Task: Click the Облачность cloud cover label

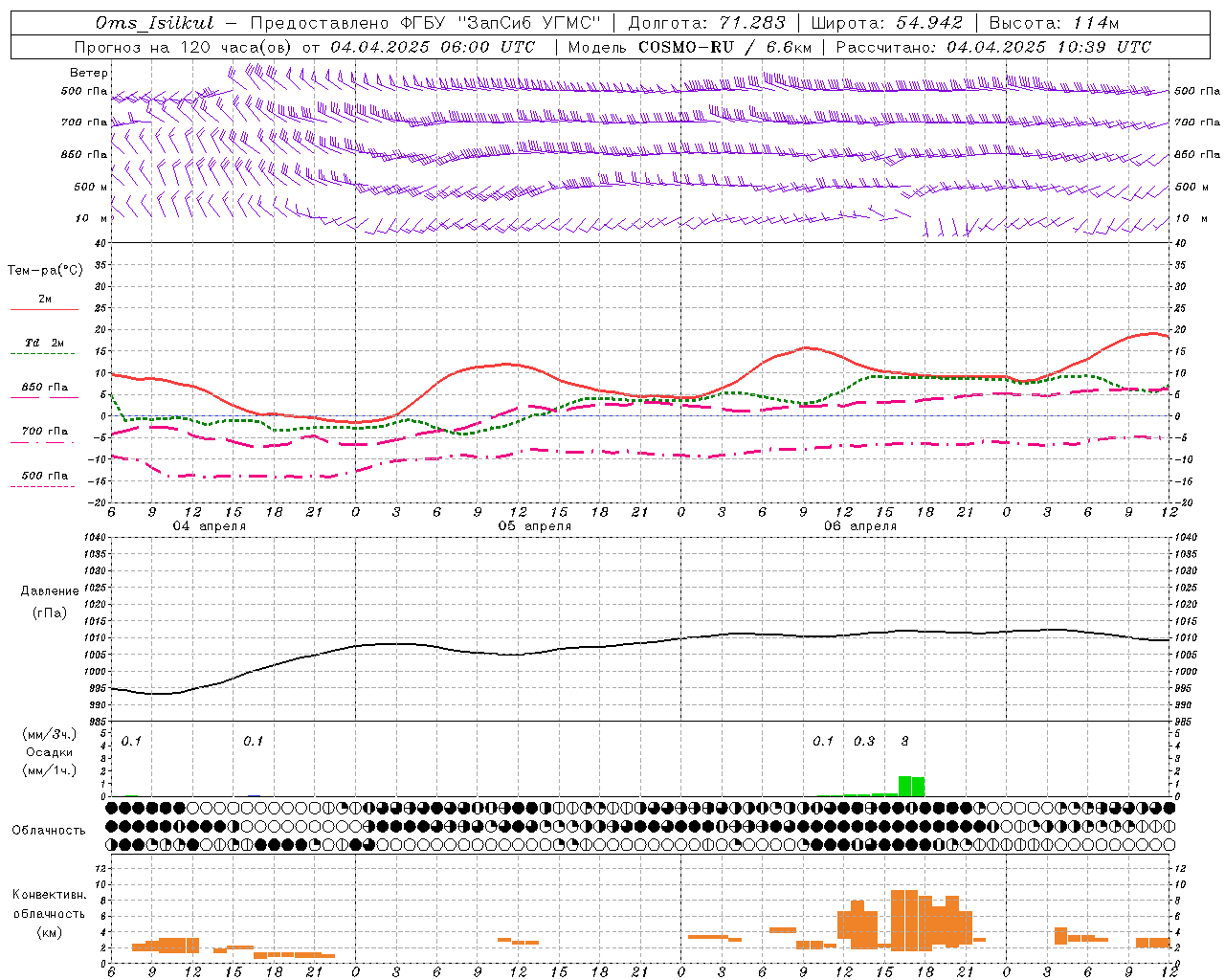Action: click(x=49, y=831)
